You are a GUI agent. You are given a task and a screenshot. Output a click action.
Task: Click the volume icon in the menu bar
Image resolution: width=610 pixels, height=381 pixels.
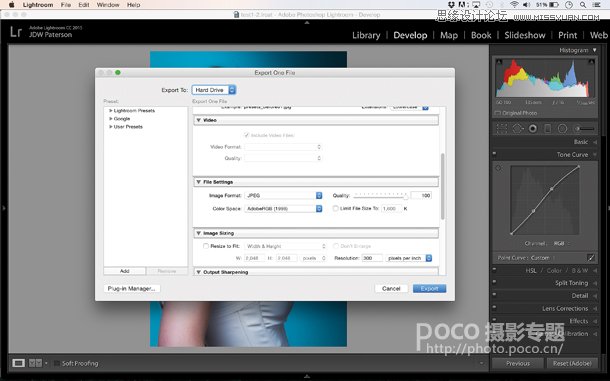click(526, 5)
